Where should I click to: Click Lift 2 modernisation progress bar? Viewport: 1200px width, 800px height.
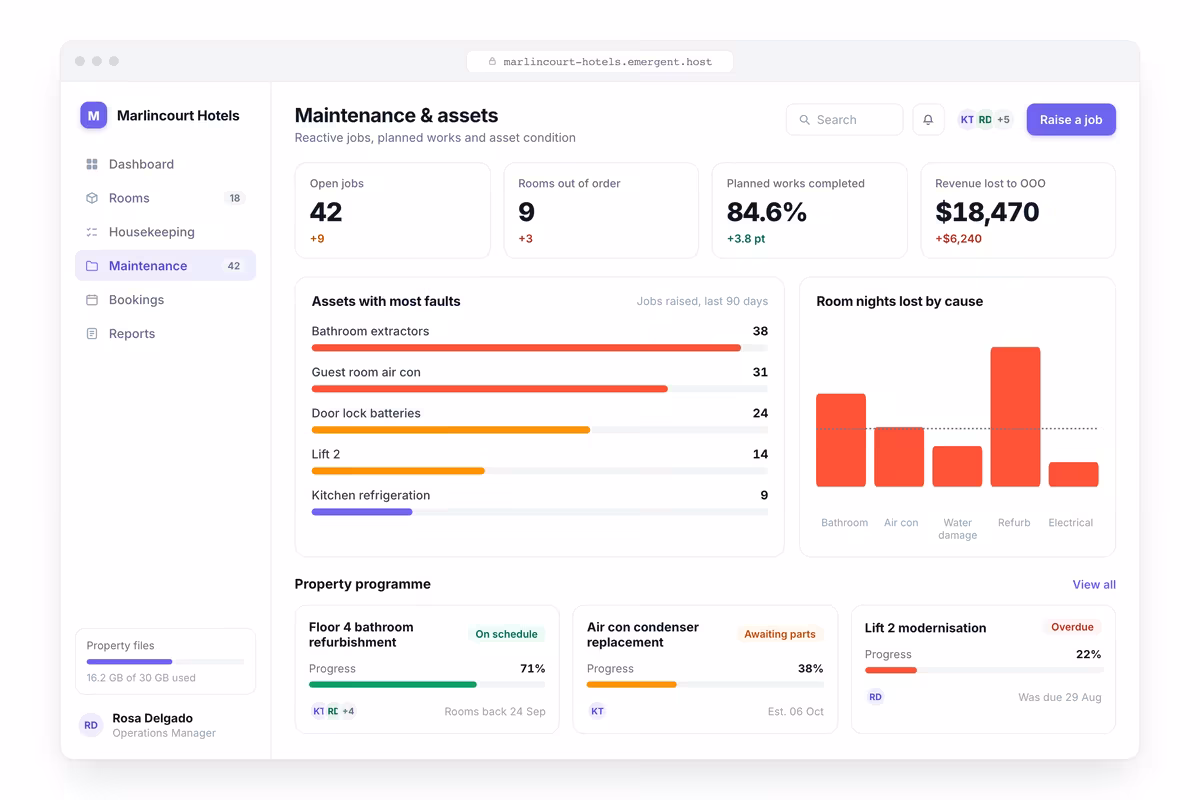pyautogui.click(x=983, y=671)
